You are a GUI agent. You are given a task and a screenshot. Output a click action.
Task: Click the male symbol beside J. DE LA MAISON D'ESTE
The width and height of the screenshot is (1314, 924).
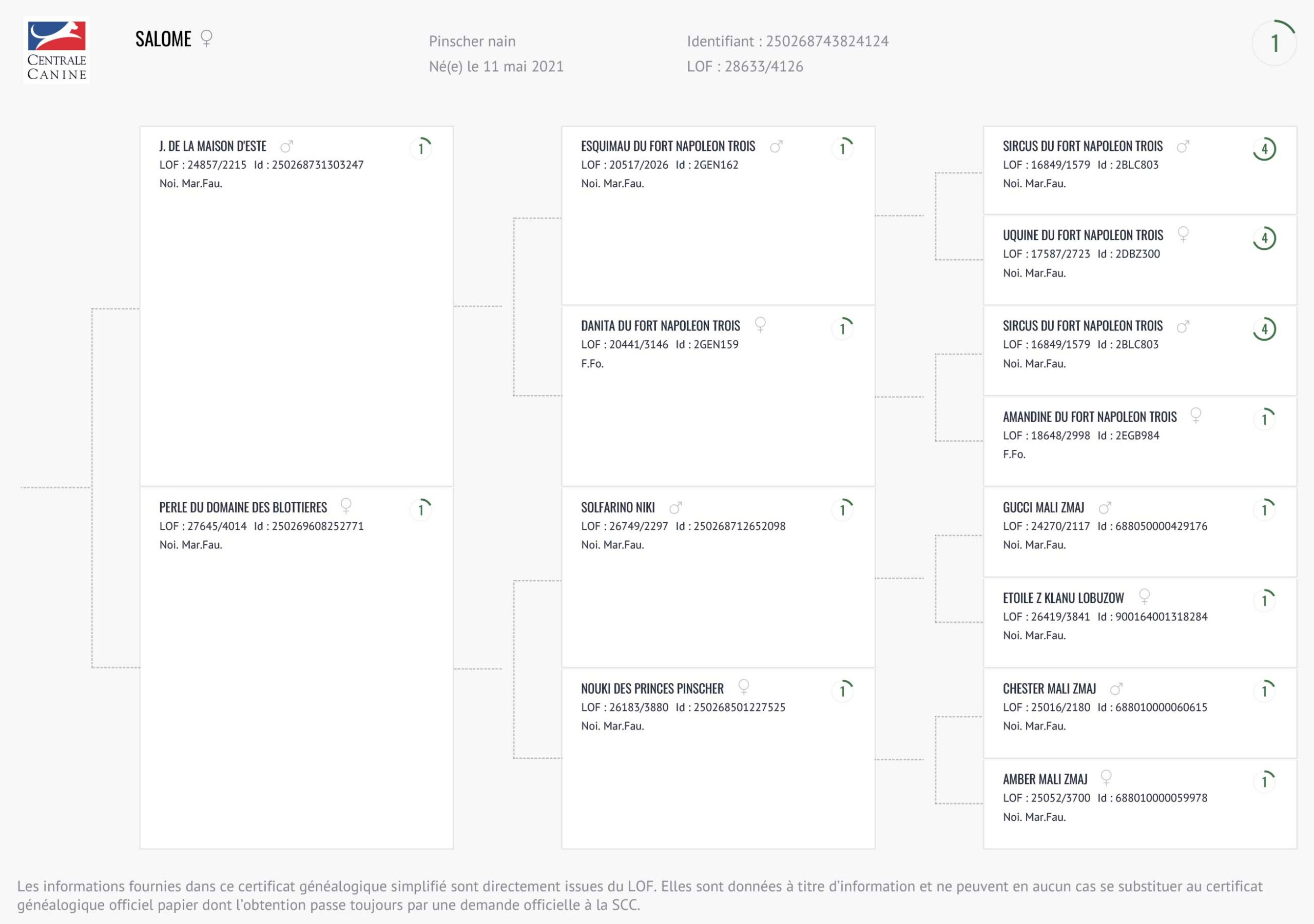tap(287, 146)
